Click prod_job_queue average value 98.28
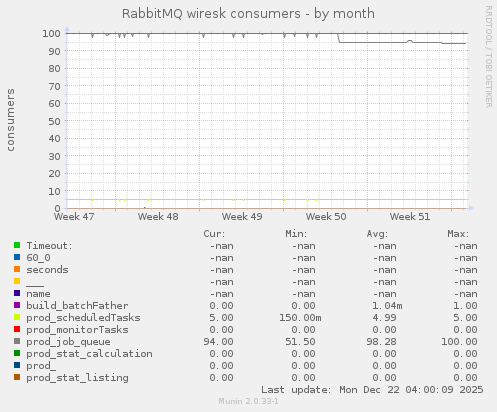The width and height of the screenshot is (497, 412). (x=381, y=342)
